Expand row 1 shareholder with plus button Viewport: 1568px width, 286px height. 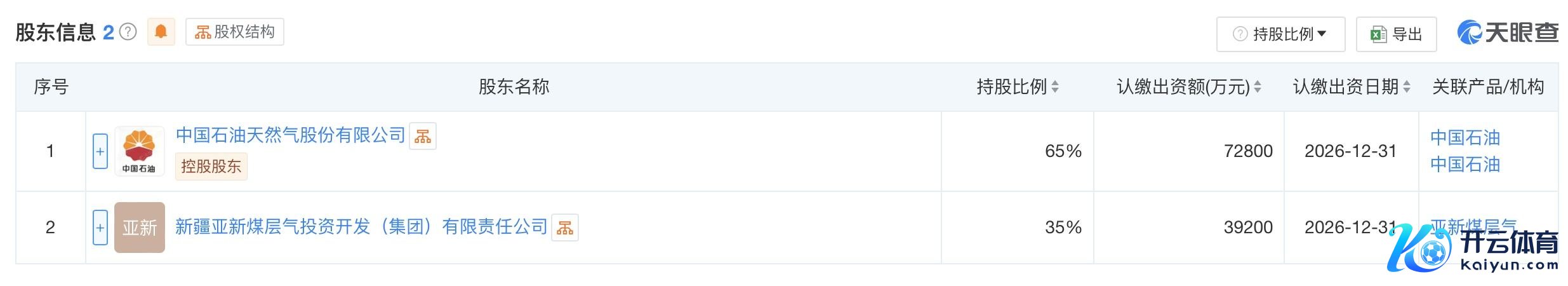100,151
